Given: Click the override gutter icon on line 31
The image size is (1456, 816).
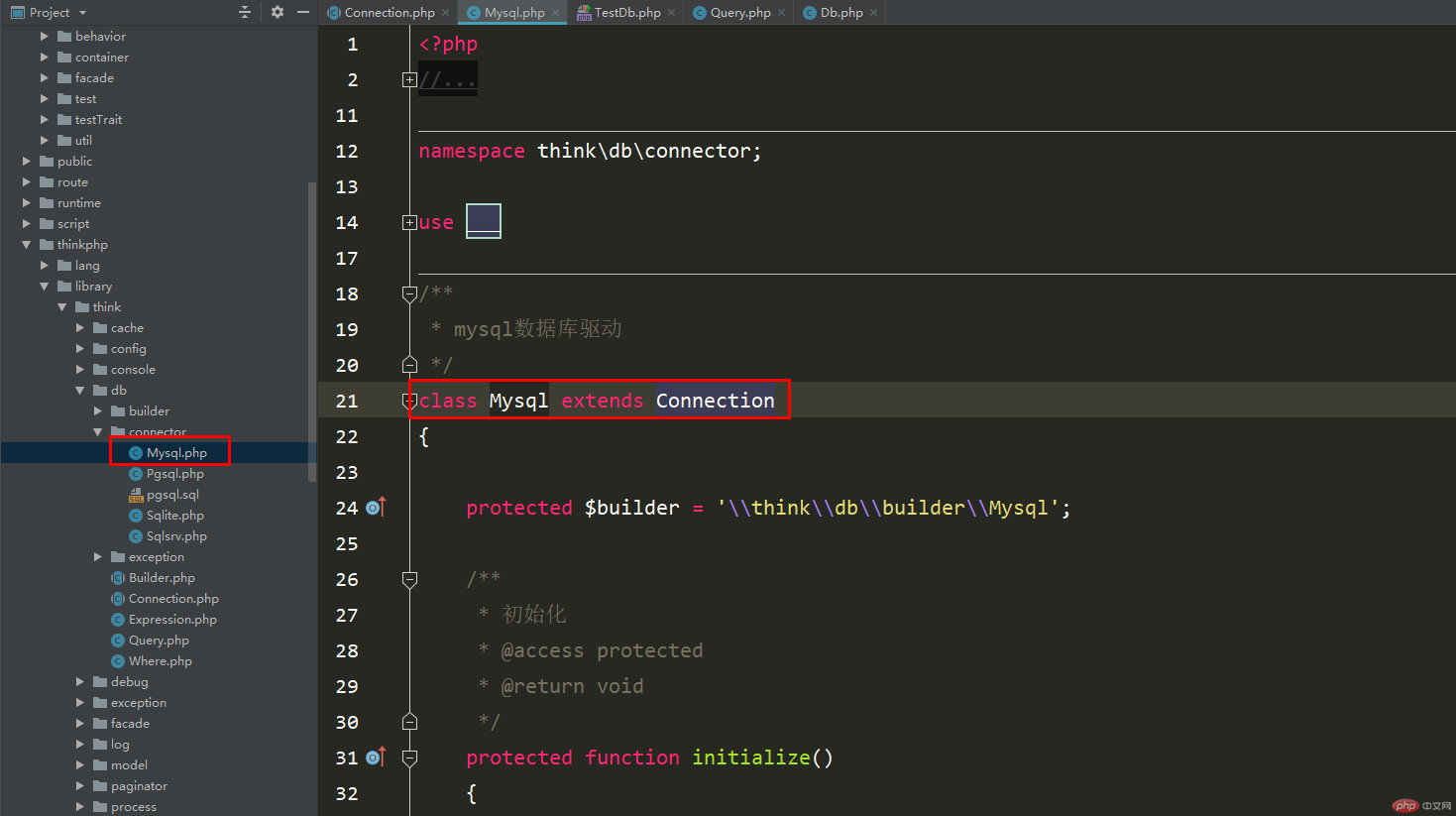Looking at the screenshot, I should (376, 758).
